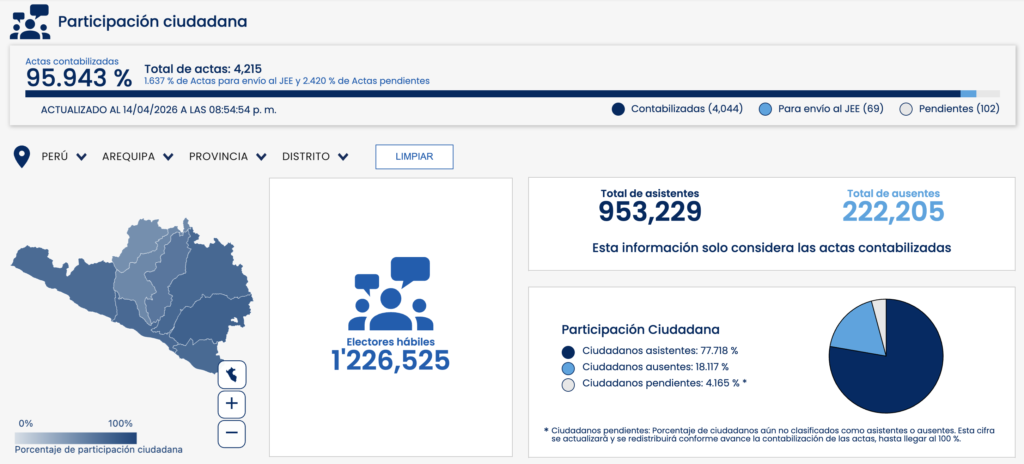1024x464 pixels.
Task: Zoom in on the map
Action: [231, 404]
